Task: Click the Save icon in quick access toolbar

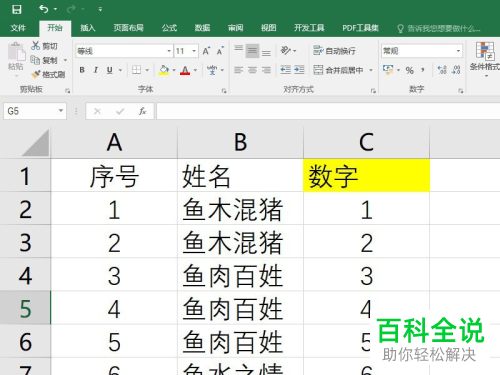Action: [16, 9]
